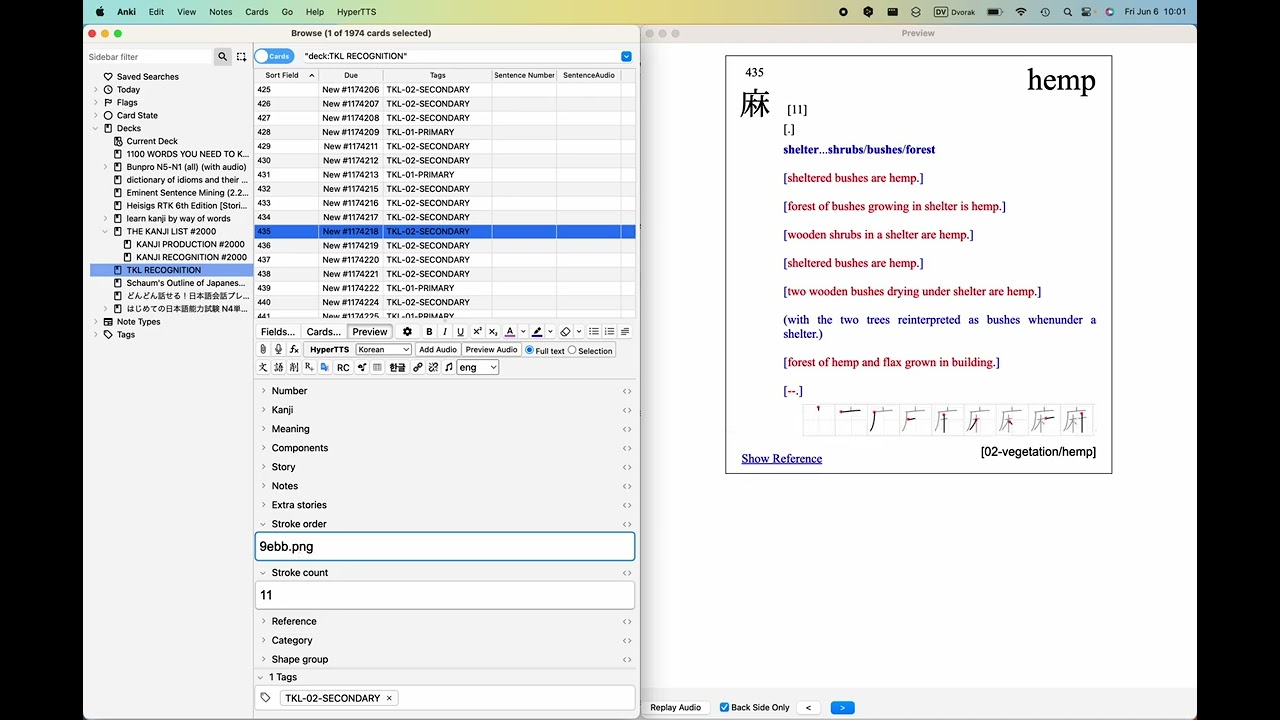Go to next card in Preview

coord(842,707)
